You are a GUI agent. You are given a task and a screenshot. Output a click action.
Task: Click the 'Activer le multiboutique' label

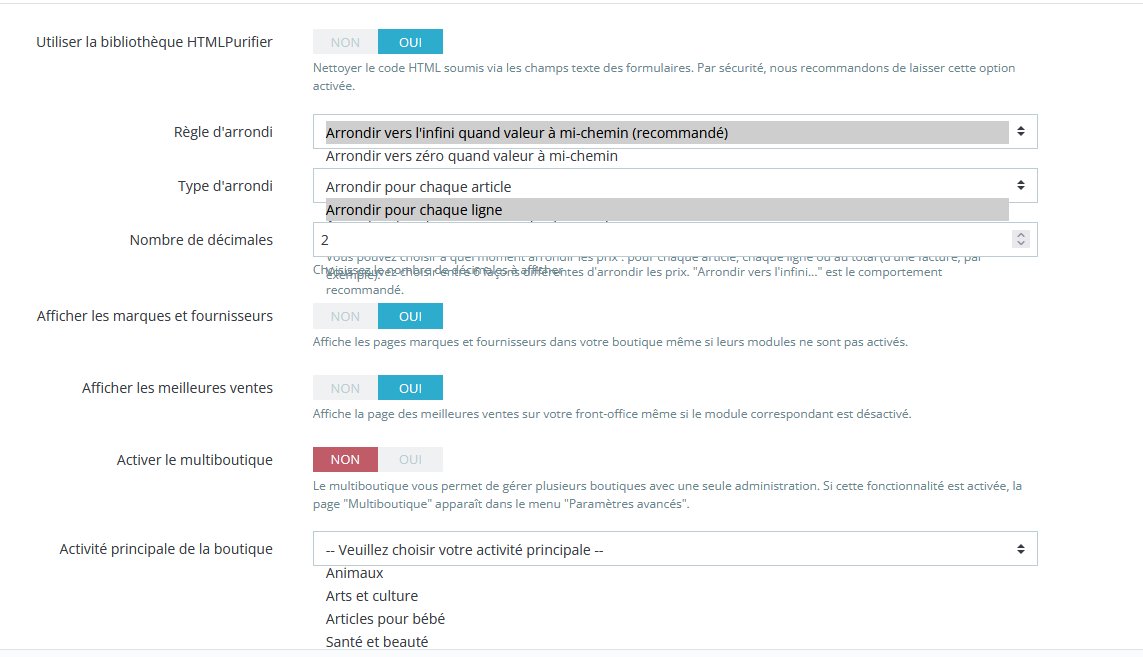(195, 460)
